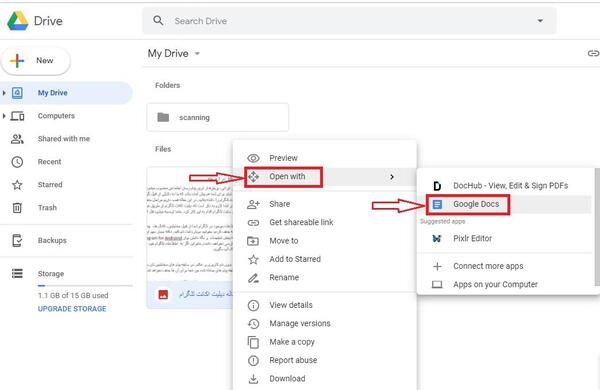The height and width of the screenshot is (390, 600).
Task: Choose Make a copy
Action: [324, 342]
